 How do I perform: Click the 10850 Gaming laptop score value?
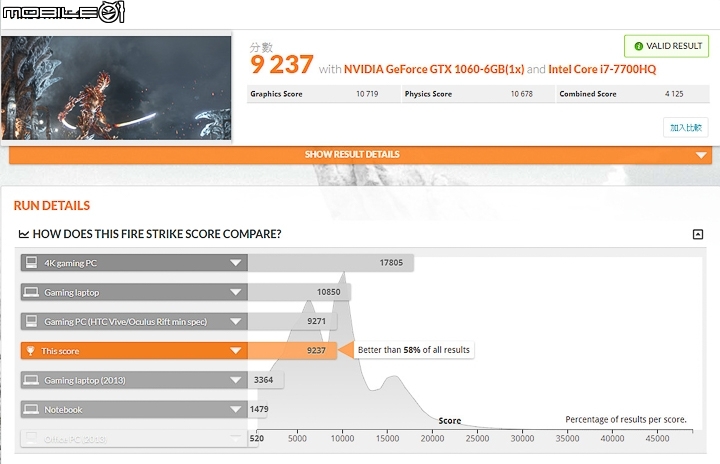pos(328,292)
